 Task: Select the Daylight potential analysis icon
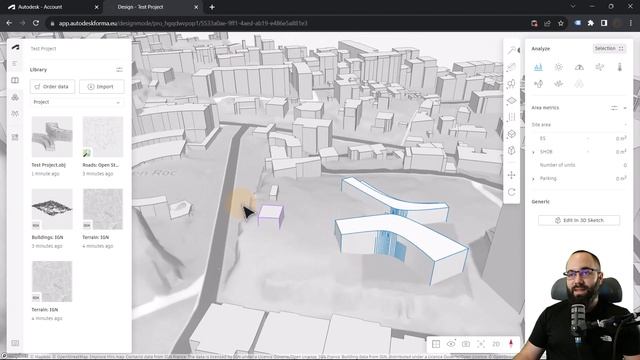tap(579, 67)
